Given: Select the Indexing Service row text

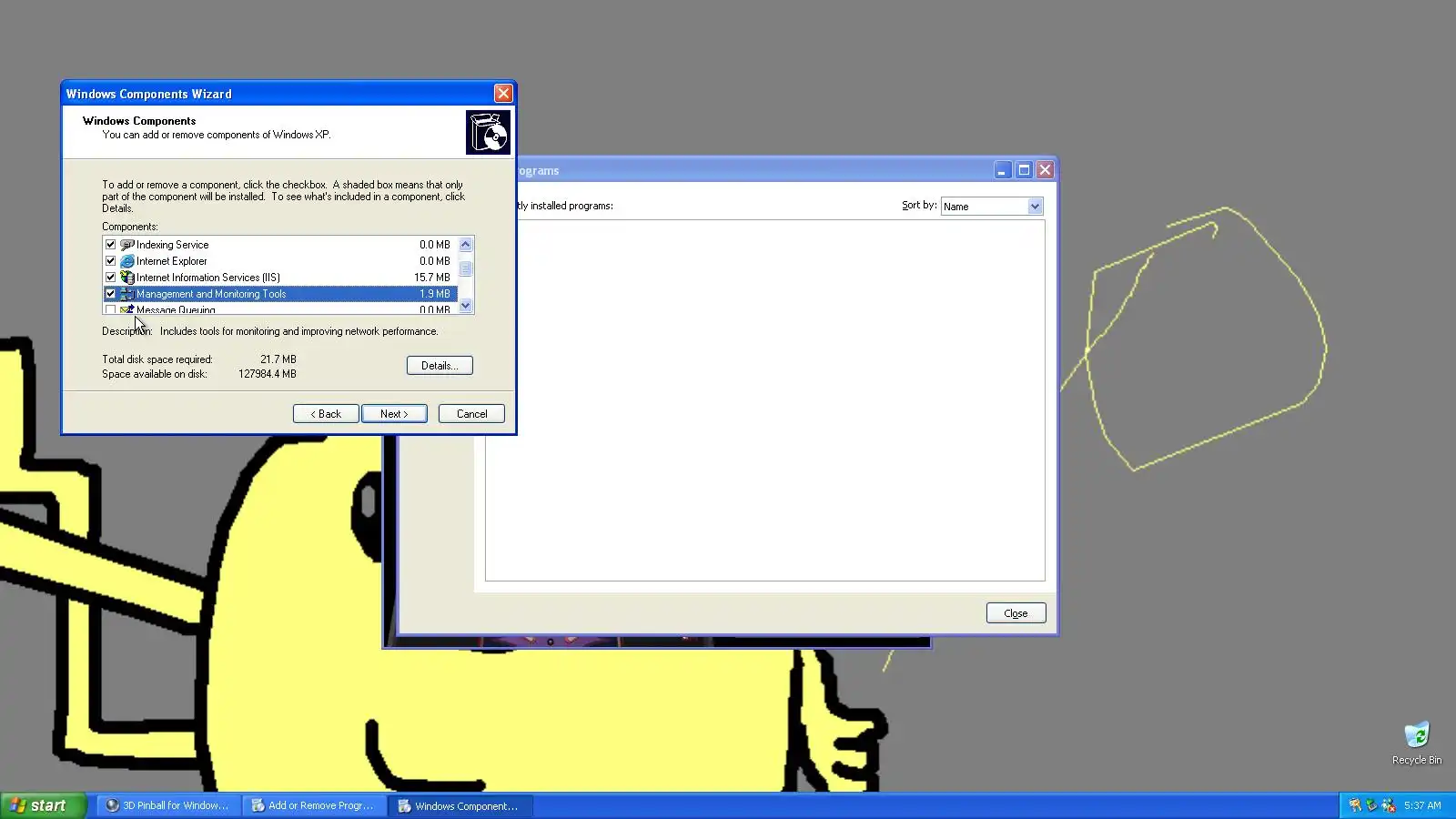Looking at the screenshot, I should pos(172,245).
